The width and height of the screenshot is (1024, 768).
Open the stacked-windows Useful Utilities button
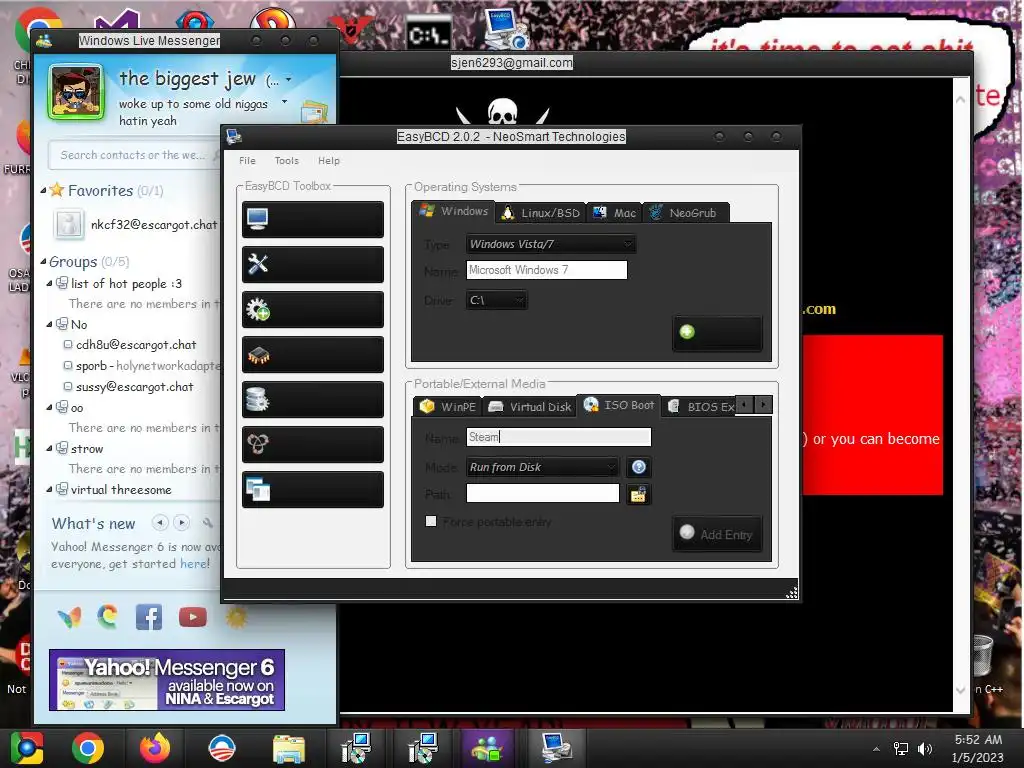tap(313, 489)
